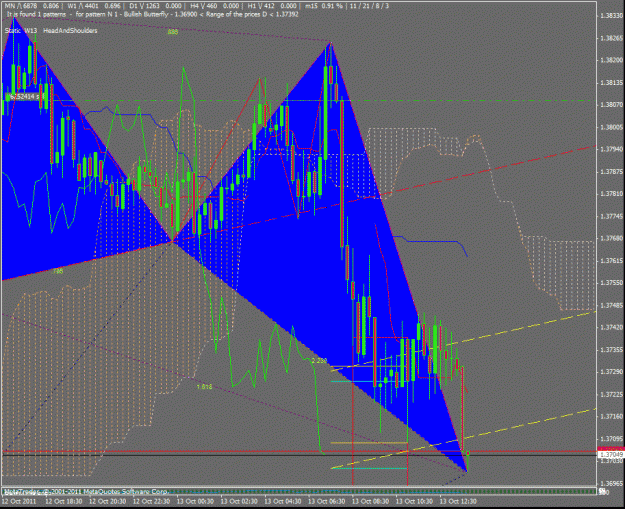The height and width of the screenshot is (509, 625).
Task: Click the 1.37745 price axis label
Action: [611, 216]
